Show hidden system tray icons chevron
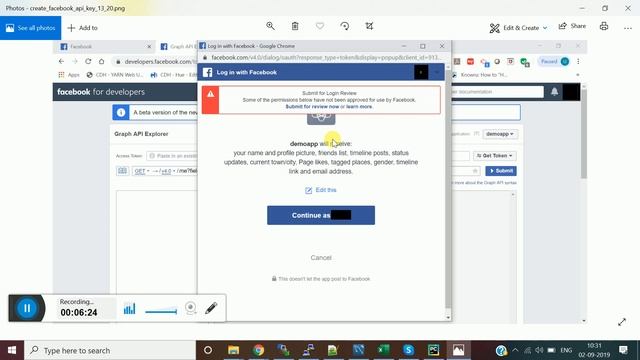The width and height of the screenshot is (640, 360). 515,350
